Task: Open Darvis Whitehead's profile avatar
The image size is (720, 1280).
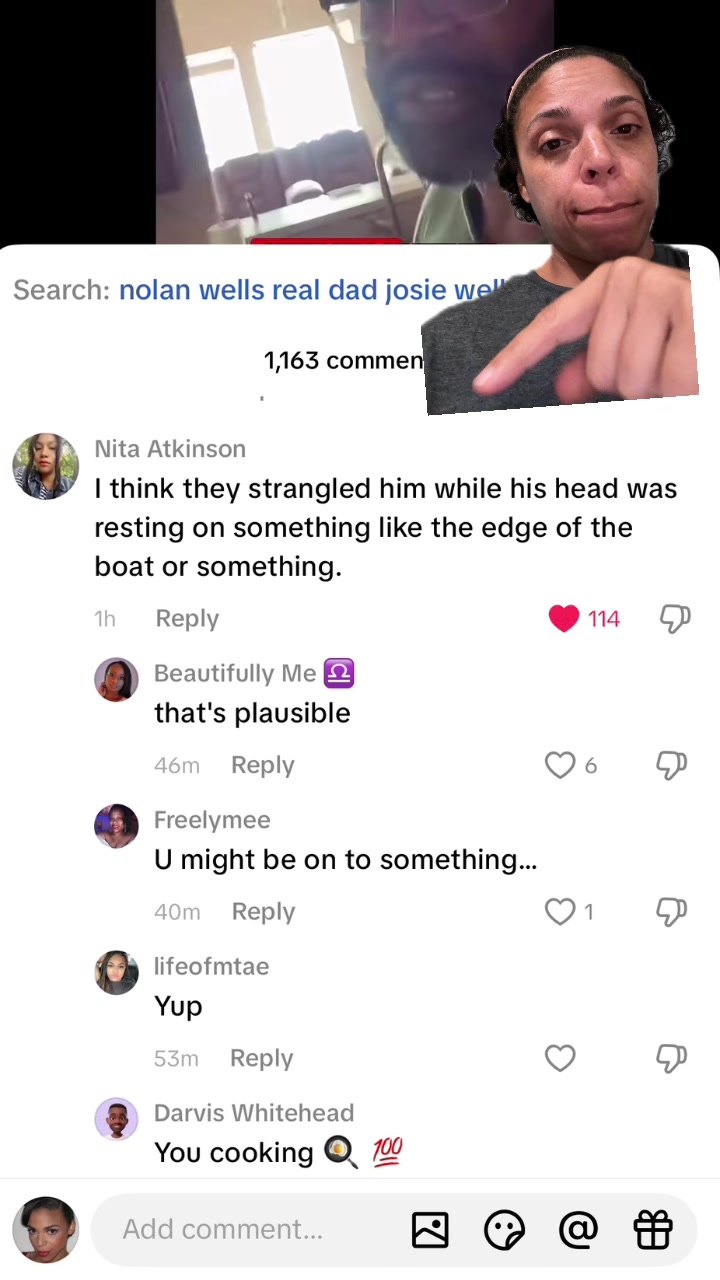Action: pos(116,1119)
